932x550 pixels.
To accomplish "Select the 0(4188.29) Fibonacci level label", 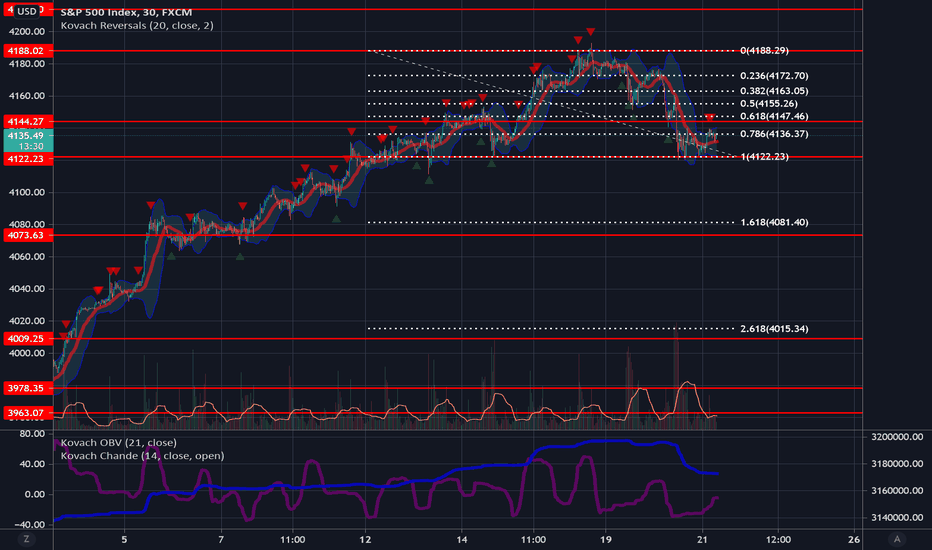I will pyautogui.click(x=764, y=51).
